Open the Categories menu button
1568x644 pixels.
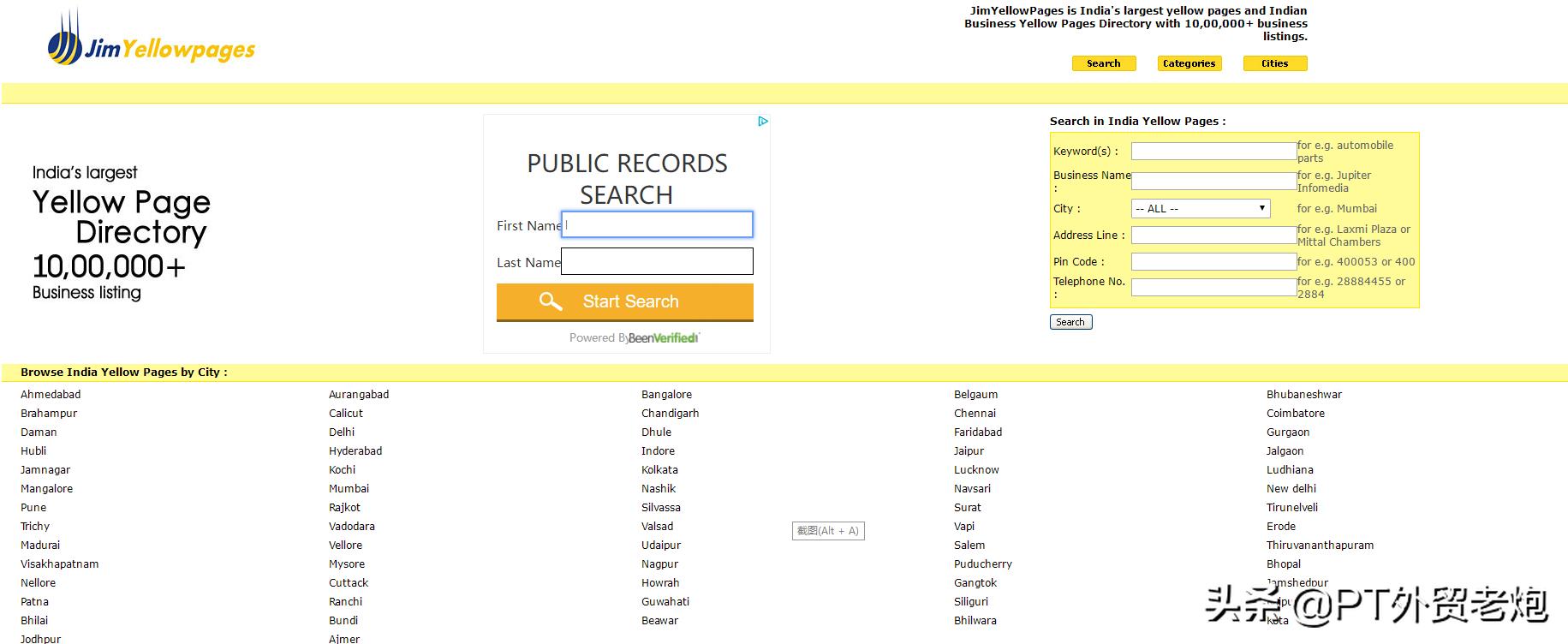1189,63
